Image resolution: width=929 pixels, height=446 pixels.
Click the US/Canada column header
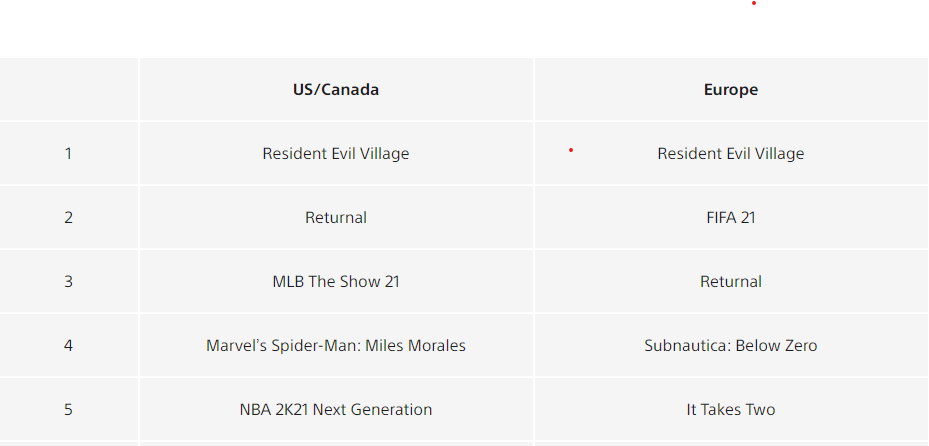(x=336, y=89)
